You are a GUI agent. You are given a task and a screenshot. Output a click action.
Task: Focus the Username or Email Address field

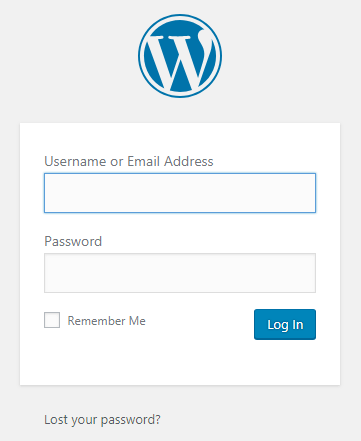180,193
